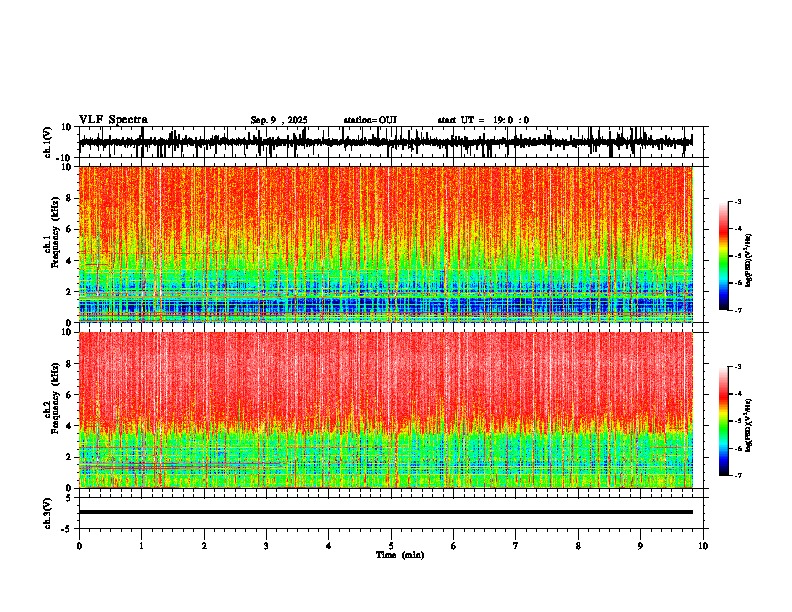792x612 pixels.
Task: Click the time axis tick label 3
Action: pos(266,546)
